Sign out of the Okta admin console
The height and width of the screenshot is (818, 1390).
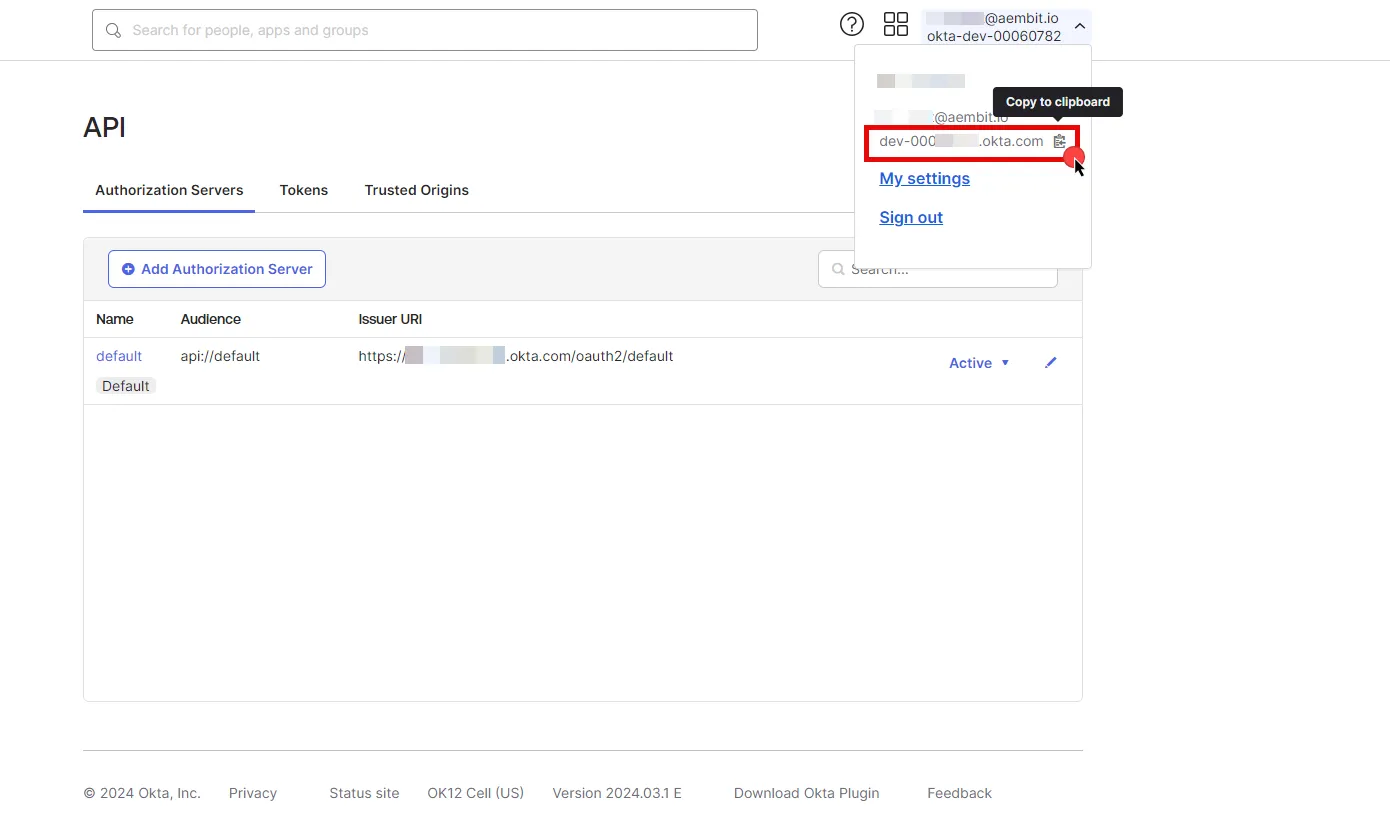tap(910, 217)
